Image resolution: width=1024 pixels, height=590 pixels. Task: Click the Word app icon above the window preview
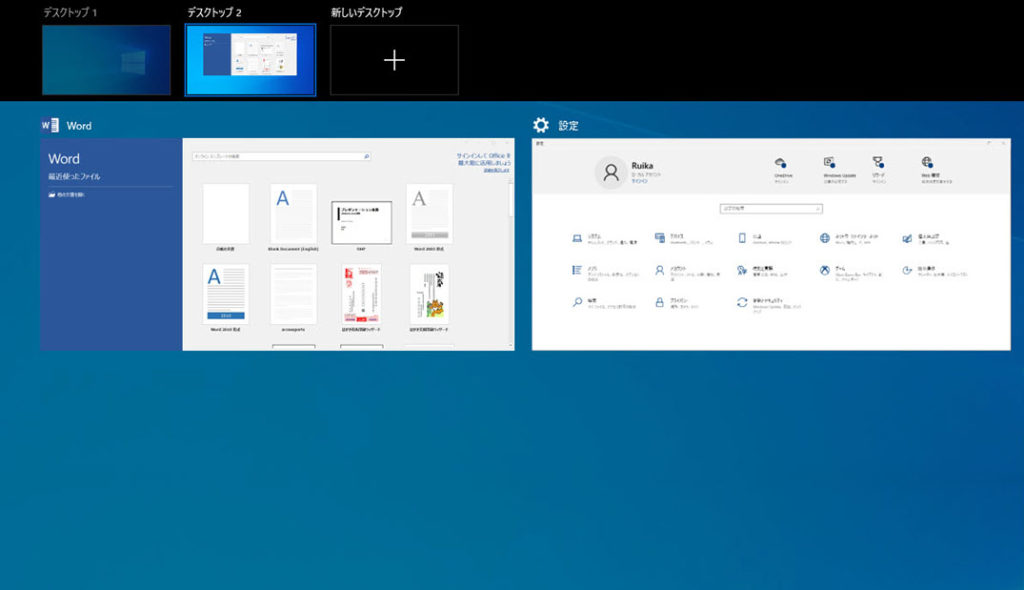(49, 125)
